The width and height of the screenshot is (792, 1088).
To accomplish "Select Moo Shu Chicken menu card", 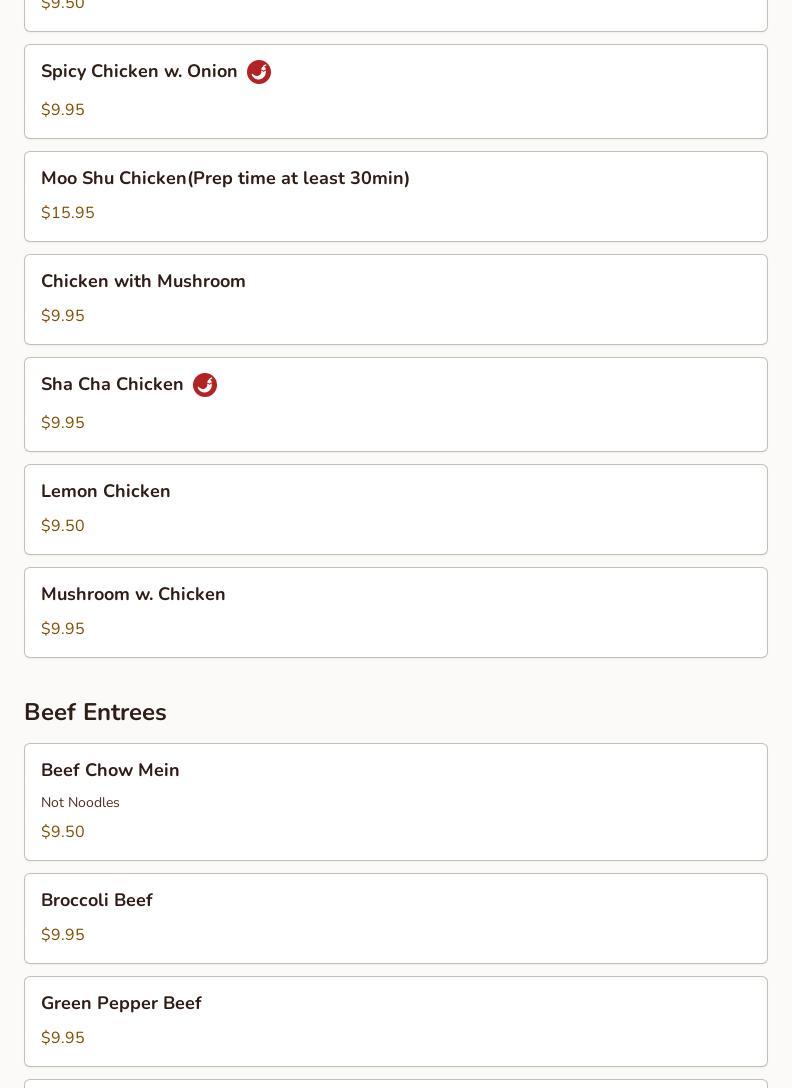I will click(x=396, y=196).
